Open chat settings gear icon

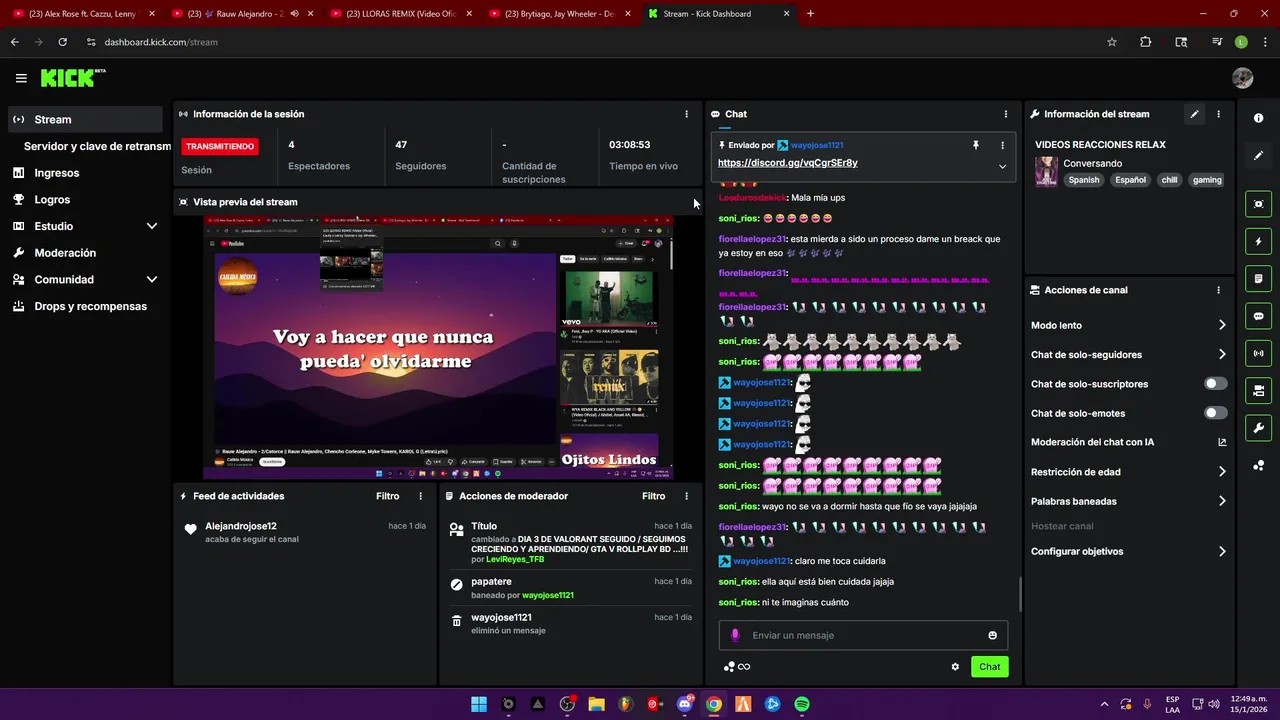click(955, 667)
